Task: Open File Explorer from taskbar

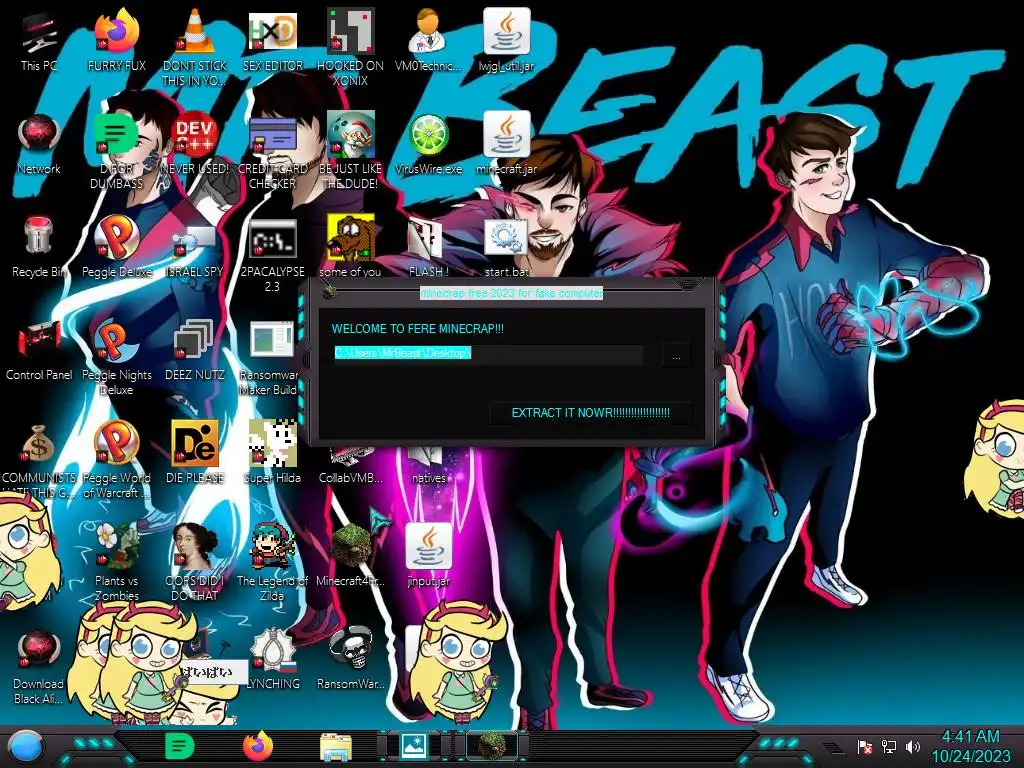Action: 336,747
